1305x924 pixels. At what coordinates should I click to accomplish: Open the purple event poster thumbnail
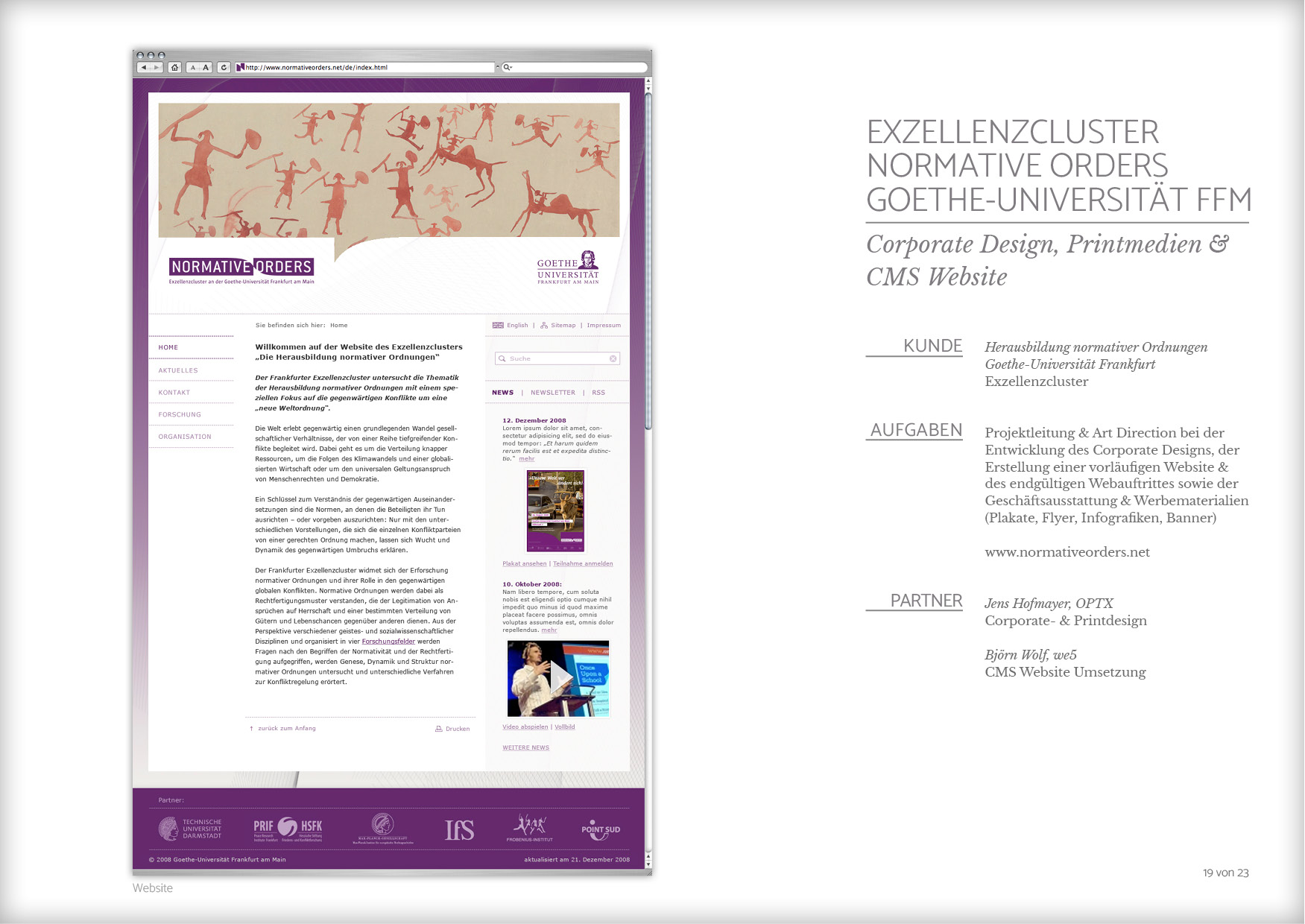point(555,511)
